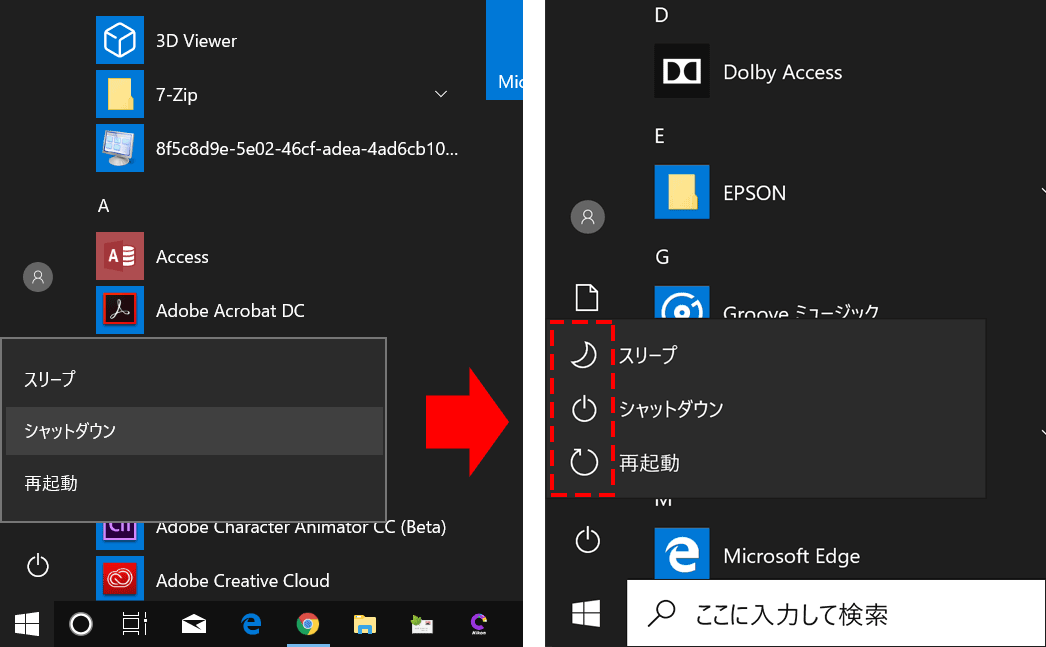Open the 3D Viewer app
The width and height of the screenshot is (1046, 647).
(x=196, y=41)
